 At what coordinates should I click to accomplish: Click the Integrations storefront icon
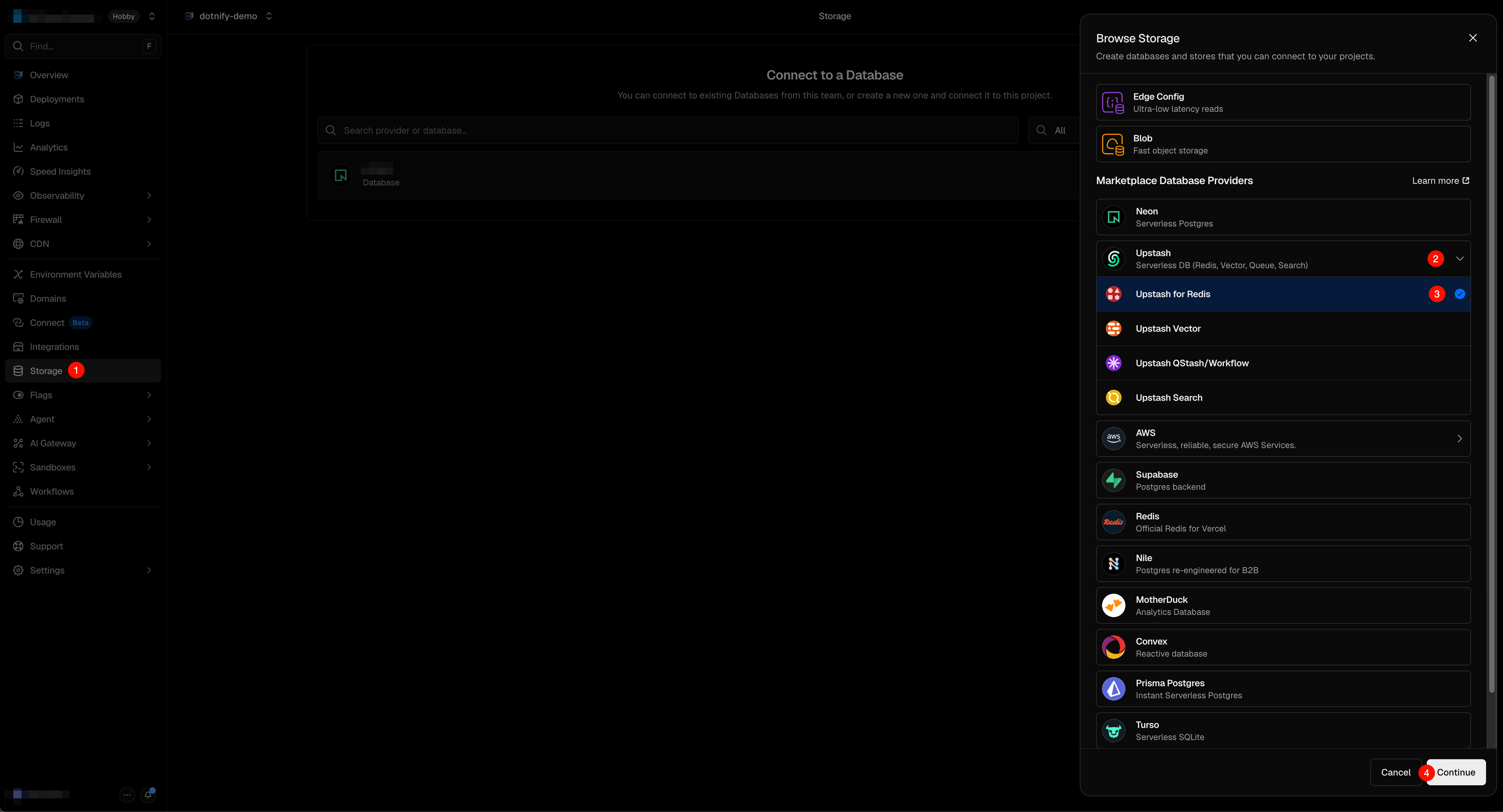(18, 346)
